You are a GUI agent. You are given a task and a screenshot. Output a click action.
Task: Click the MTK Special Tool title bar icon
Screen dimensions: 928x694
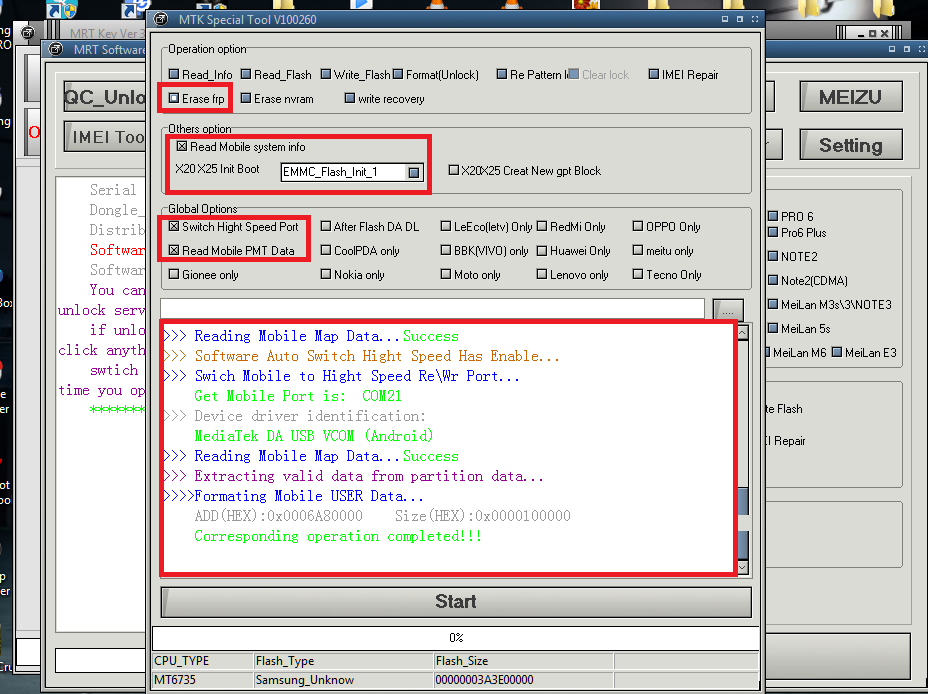pos(160,20)
